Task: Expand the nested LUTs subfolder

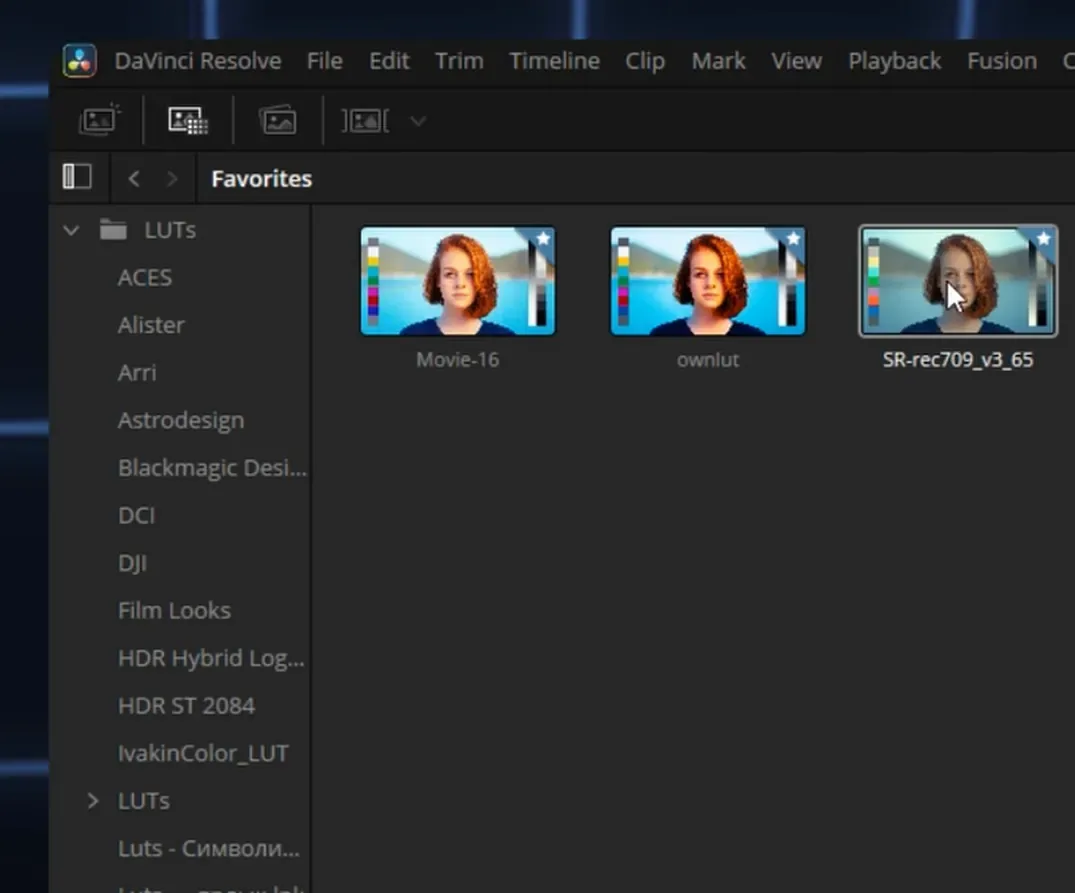Action: [93, 800]
